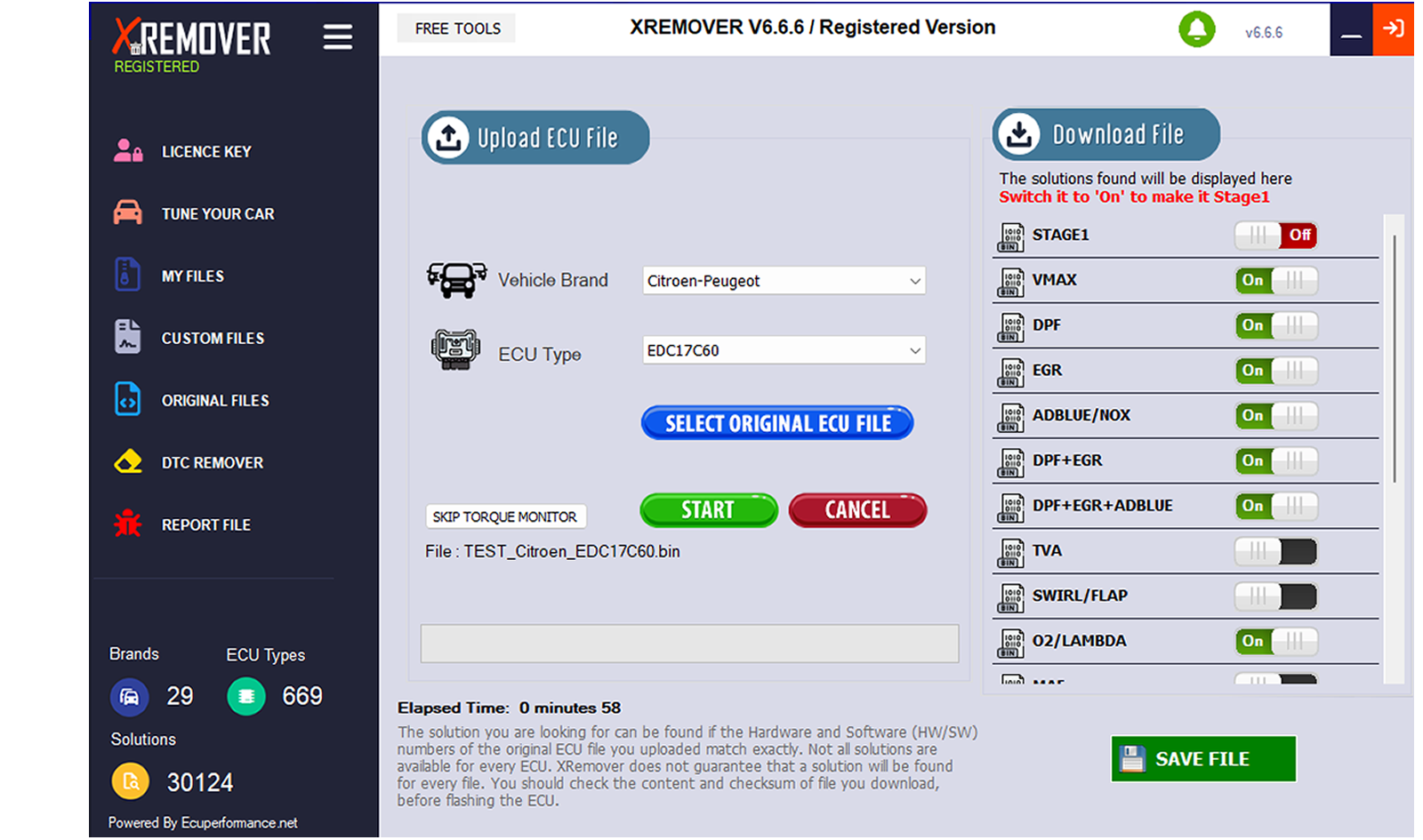Viewport: 1423px width, 840px height.
Task: Toggle the VMAX solution switch
Action: pyautogui.click(x=1275, y=280)
